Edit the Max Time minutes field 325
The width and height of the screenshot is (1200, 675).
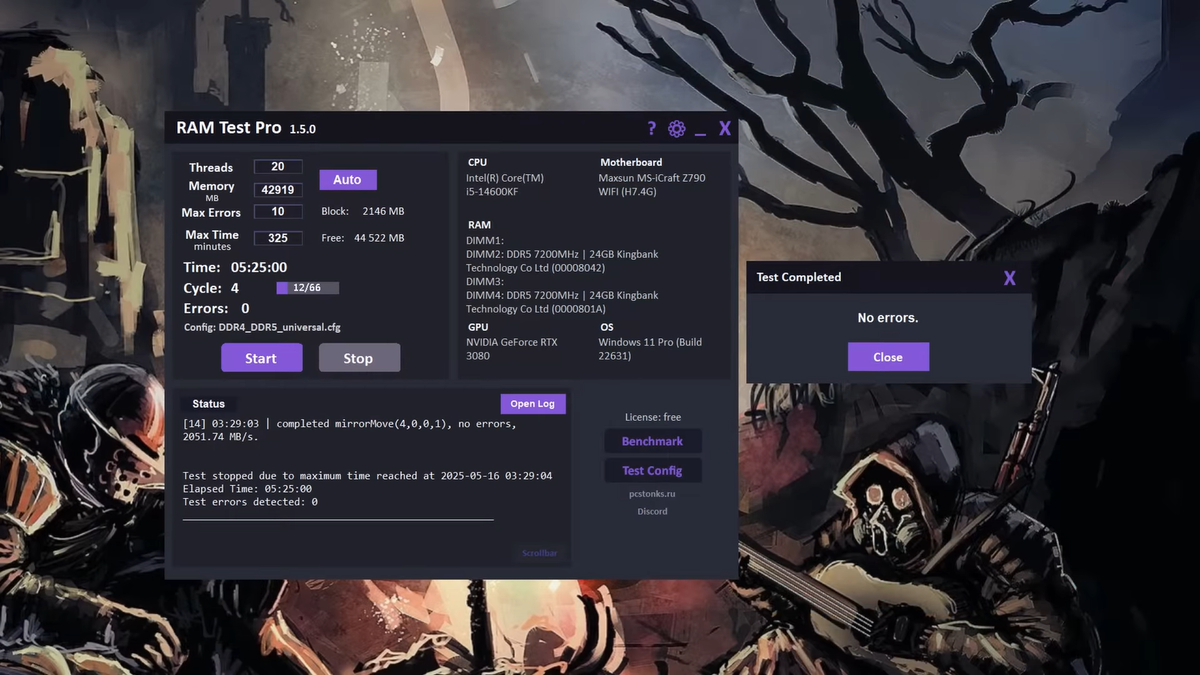(x=278, y=238)
